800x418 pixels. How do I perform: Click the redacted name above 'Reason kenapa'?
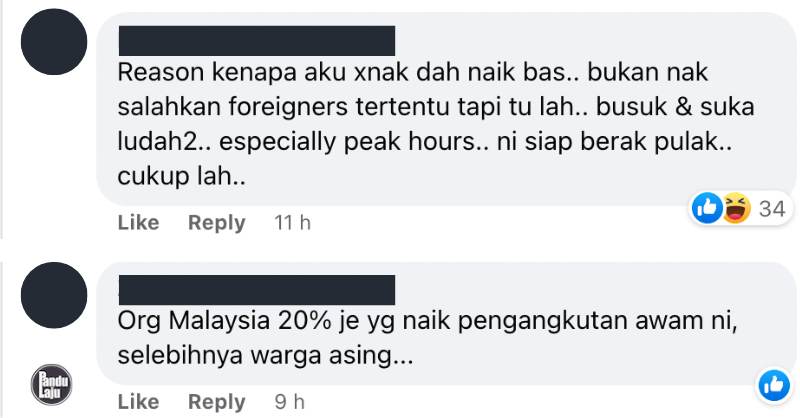(x=257, y=41)
